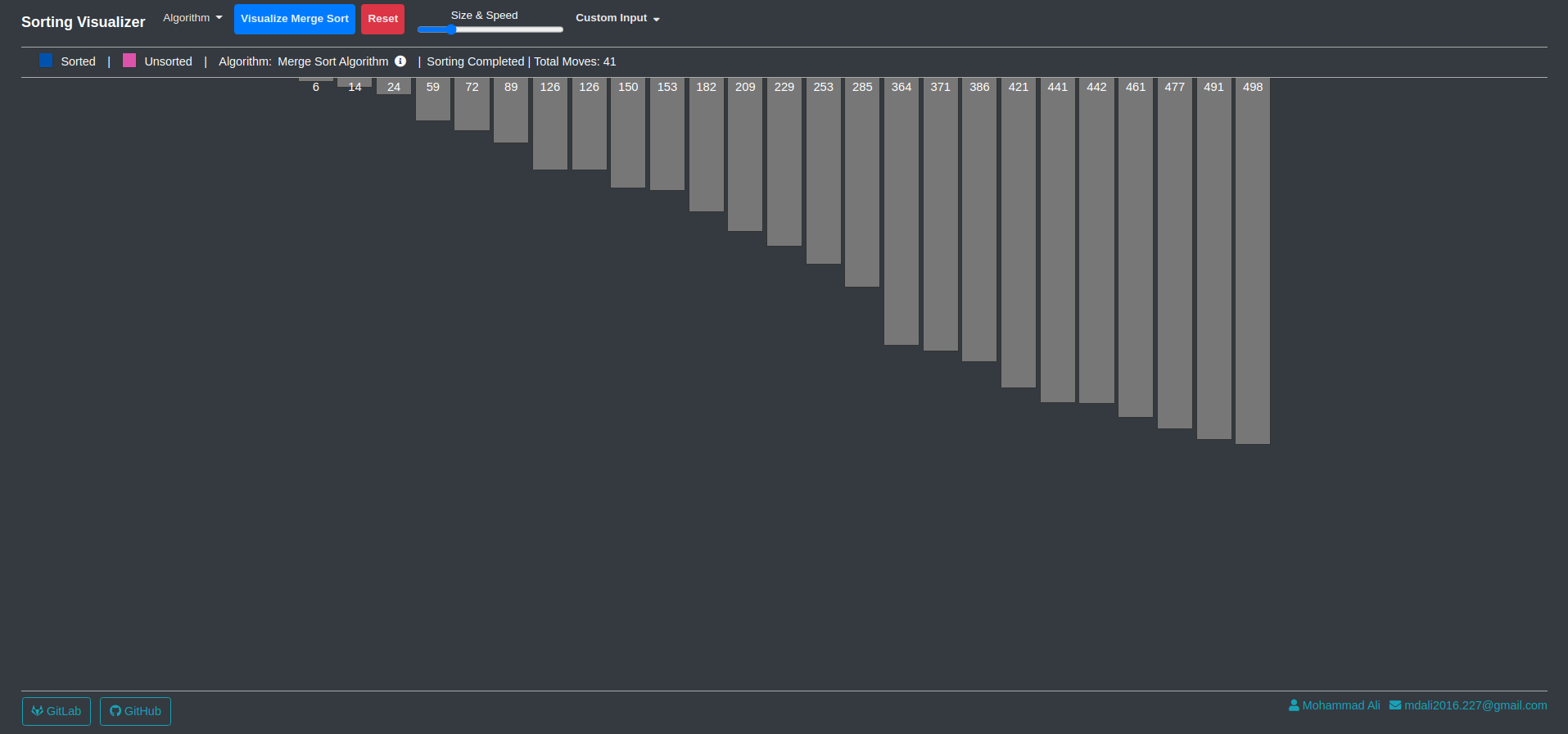
Task: Select the bar with value 14
Action: [355, 83]
